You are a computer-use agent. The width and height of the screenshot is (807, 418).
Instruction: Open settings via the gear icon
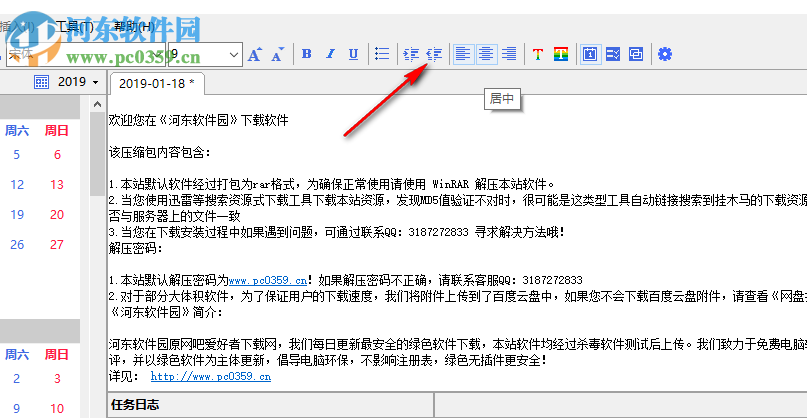665,54
